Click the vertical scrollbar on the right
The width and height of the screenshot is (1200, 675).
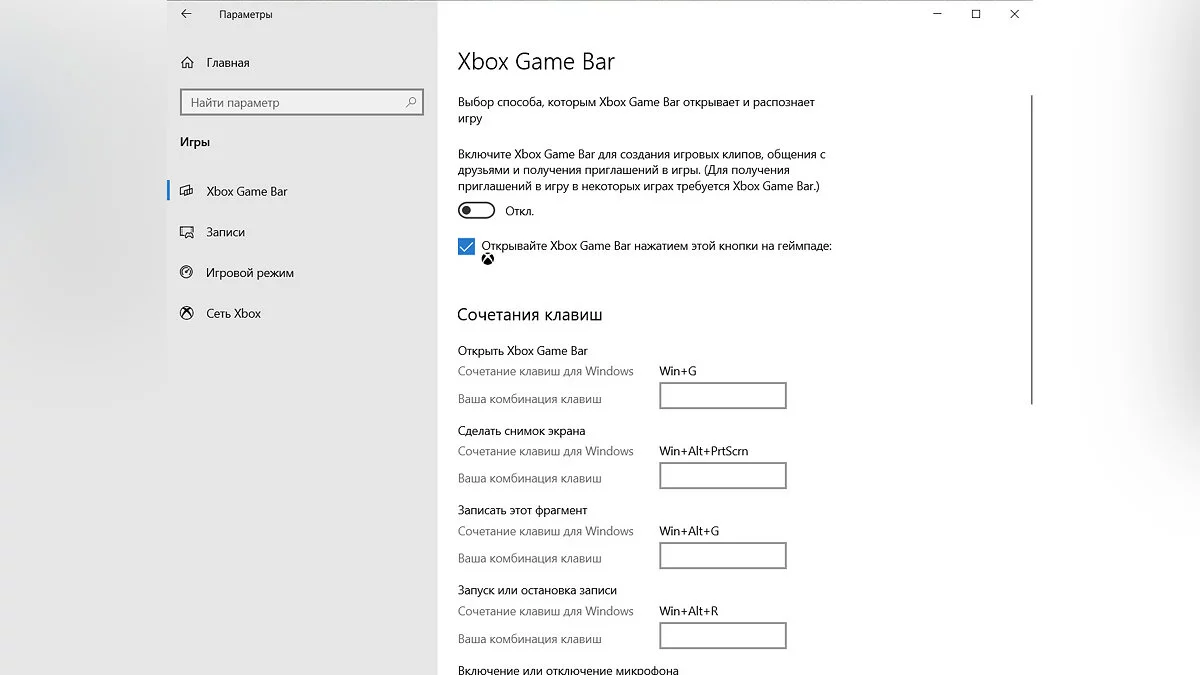click(1030, 250)
